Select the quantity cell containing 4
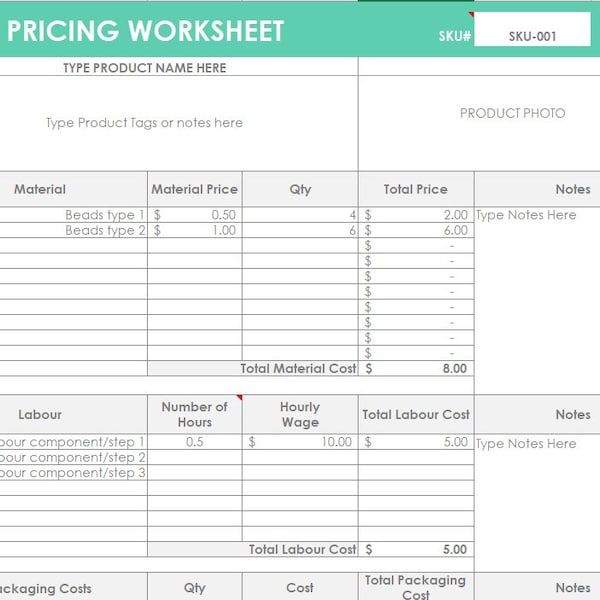Image resolution: width=600 pixels, height=600 pixels. click(x=300, y=215)
